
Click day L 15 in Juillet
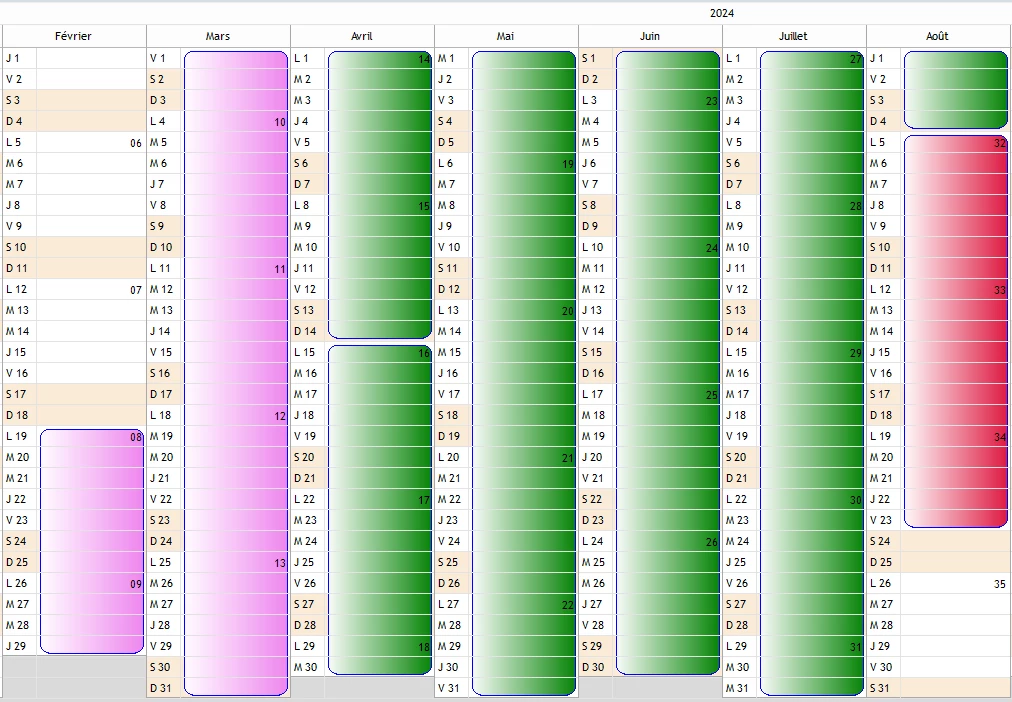coord(736,352)
